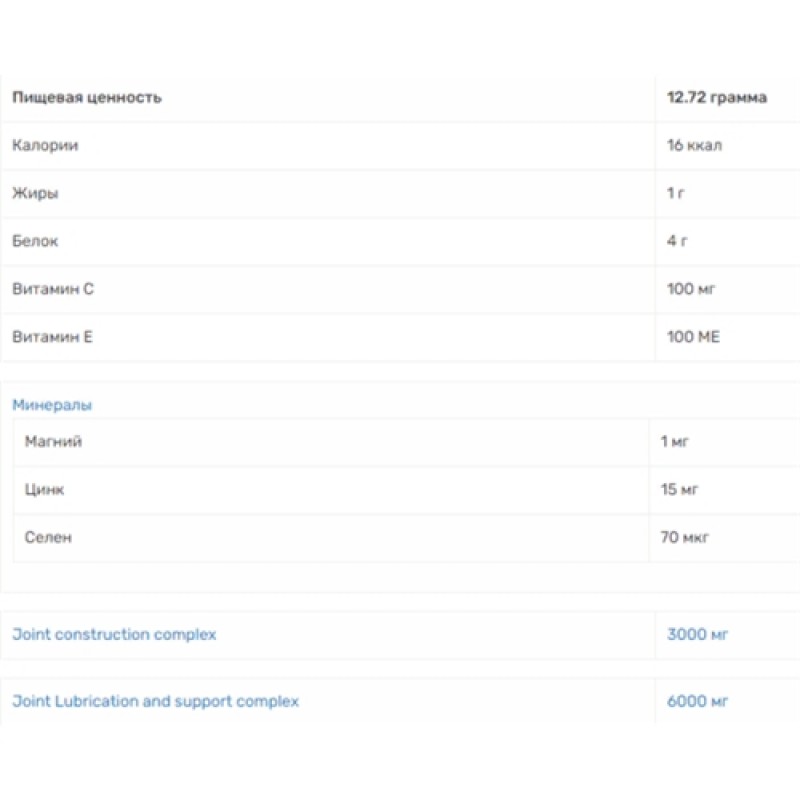
Task: Click the 15 мг zinc value
Action: 680,489
